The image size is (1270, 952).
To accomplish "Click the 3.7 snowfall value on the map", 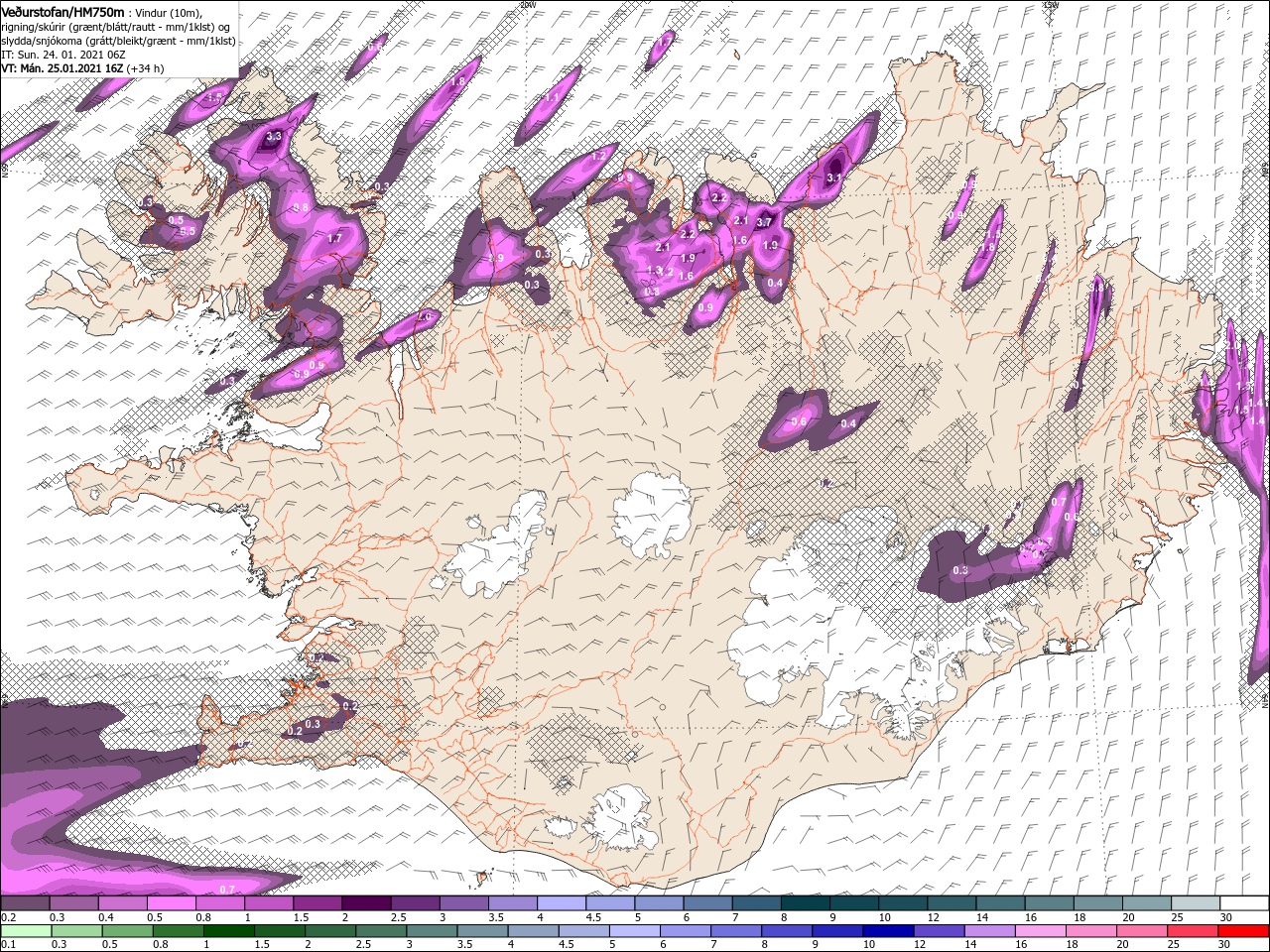I will (x=764, y=223).
